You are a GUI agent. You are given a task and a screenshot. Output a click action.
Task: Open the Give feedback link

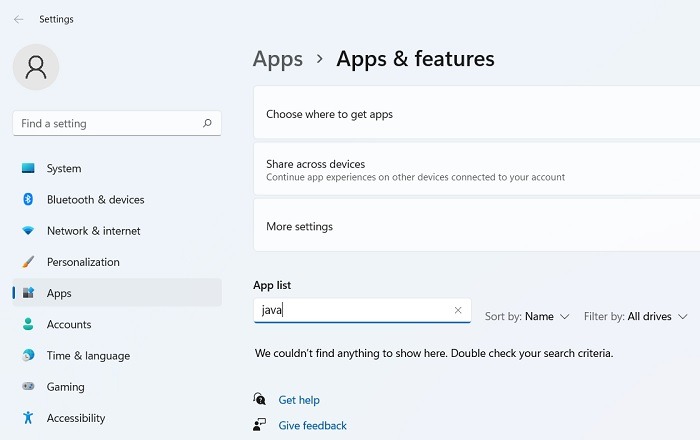(x=312, y=426)
